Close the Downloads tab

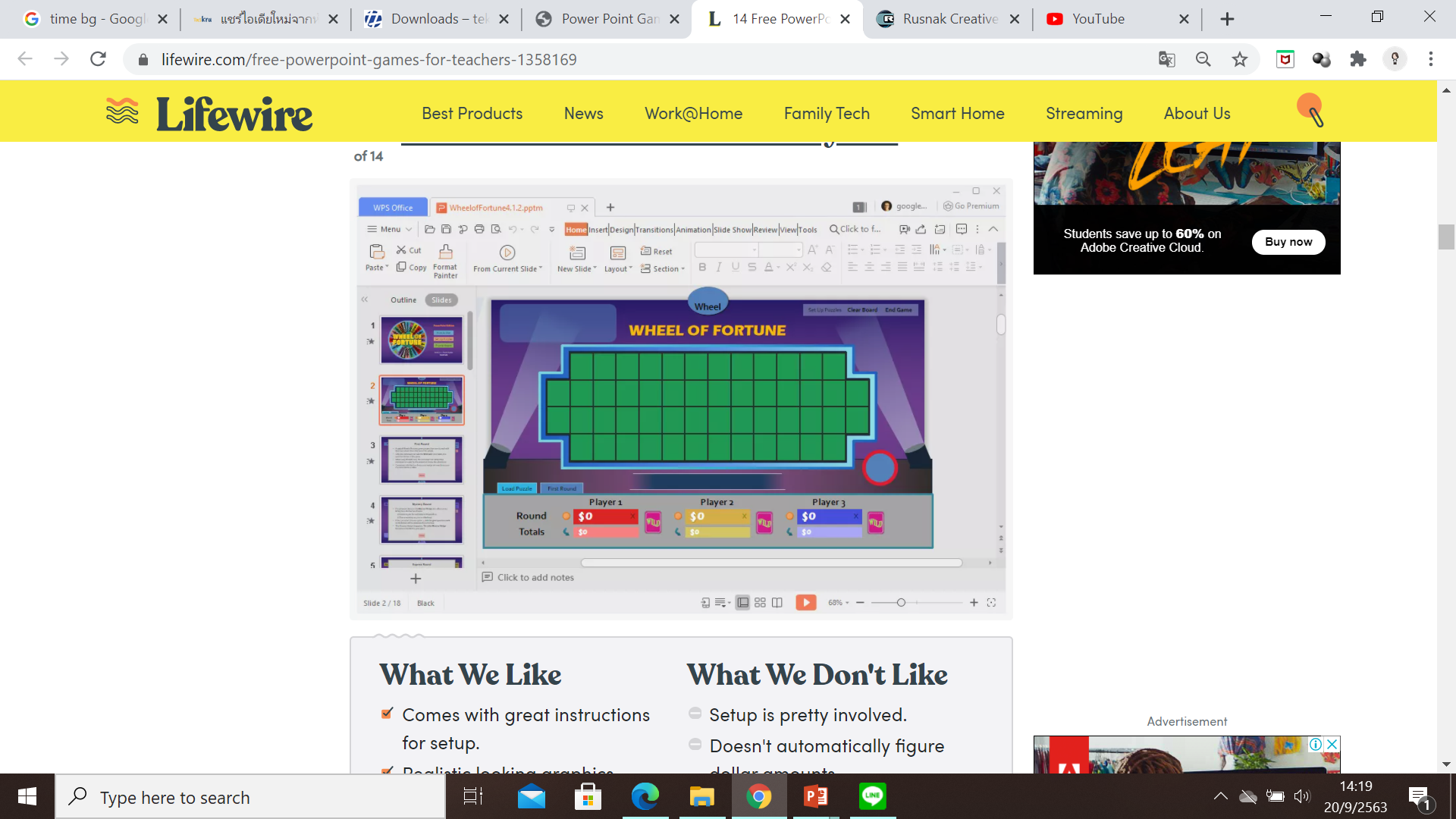tap(504, 19)
